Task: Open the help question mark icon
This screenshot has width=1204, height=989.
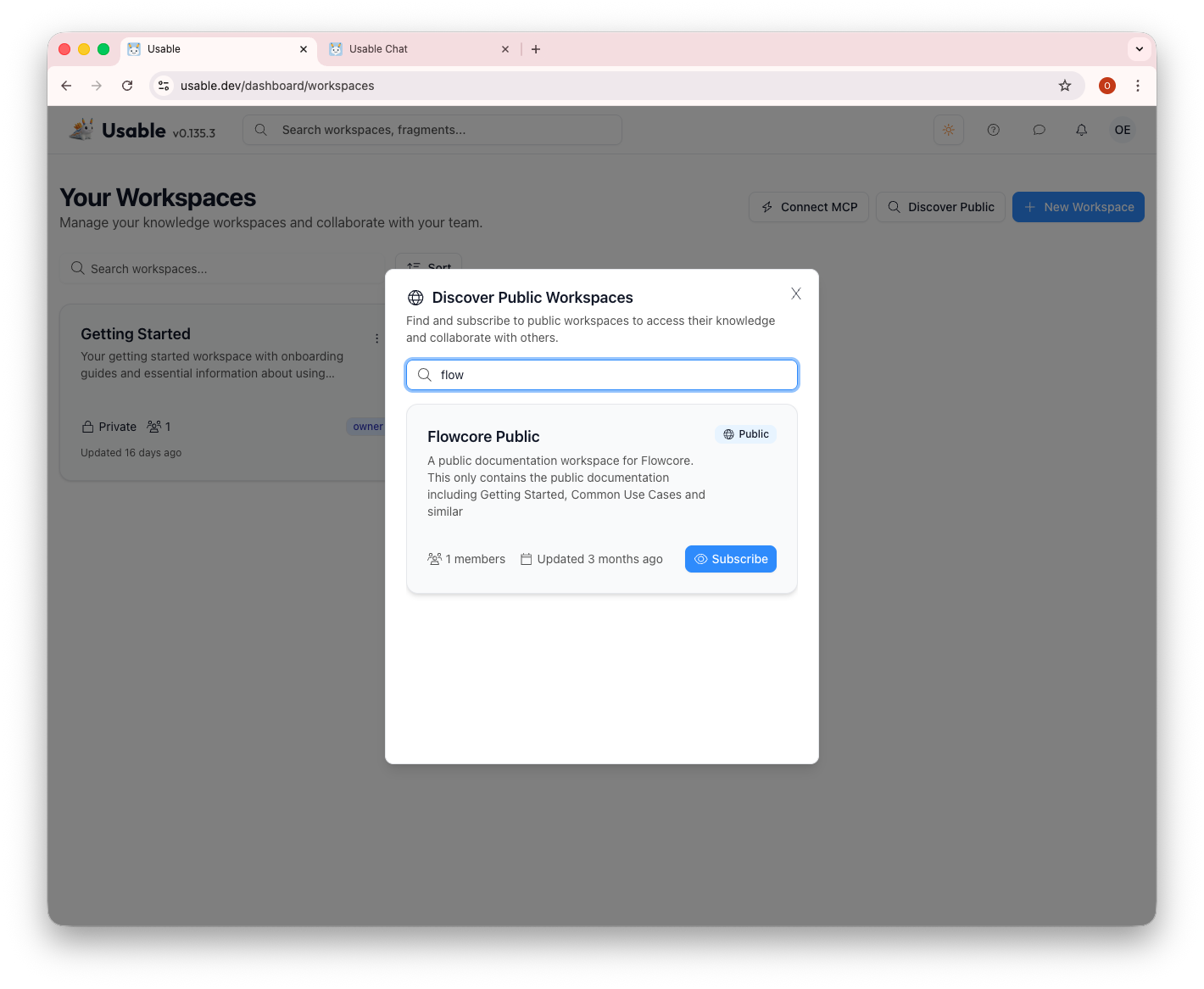Action: (993, 130)
